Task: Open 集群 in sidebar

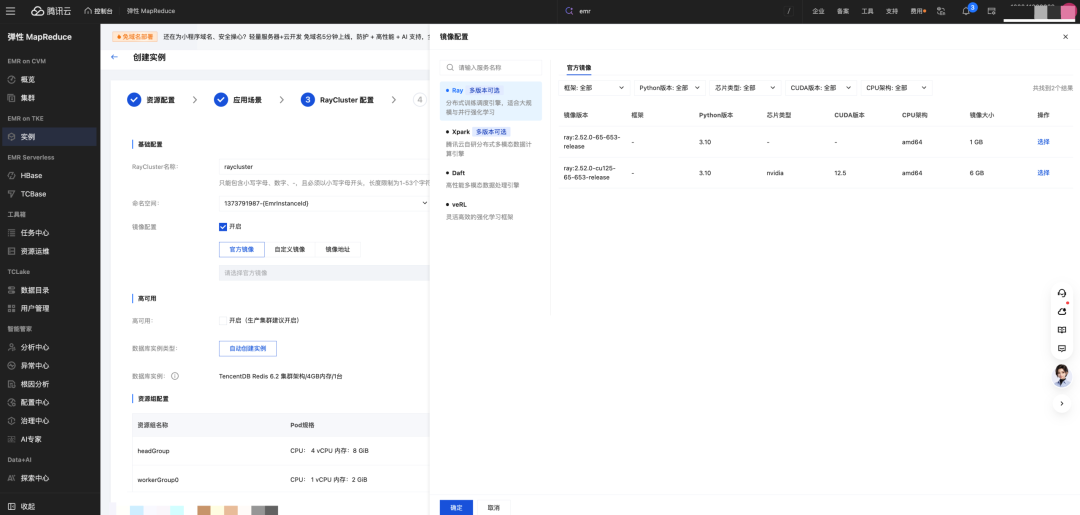Action: click(28, 98)
